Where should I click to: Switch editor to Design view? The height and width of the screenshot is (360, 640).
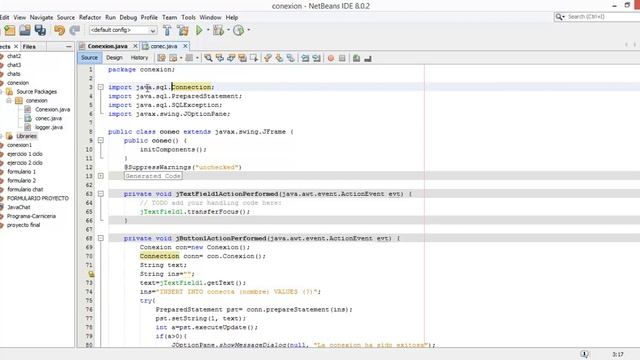tap(114, 58)
